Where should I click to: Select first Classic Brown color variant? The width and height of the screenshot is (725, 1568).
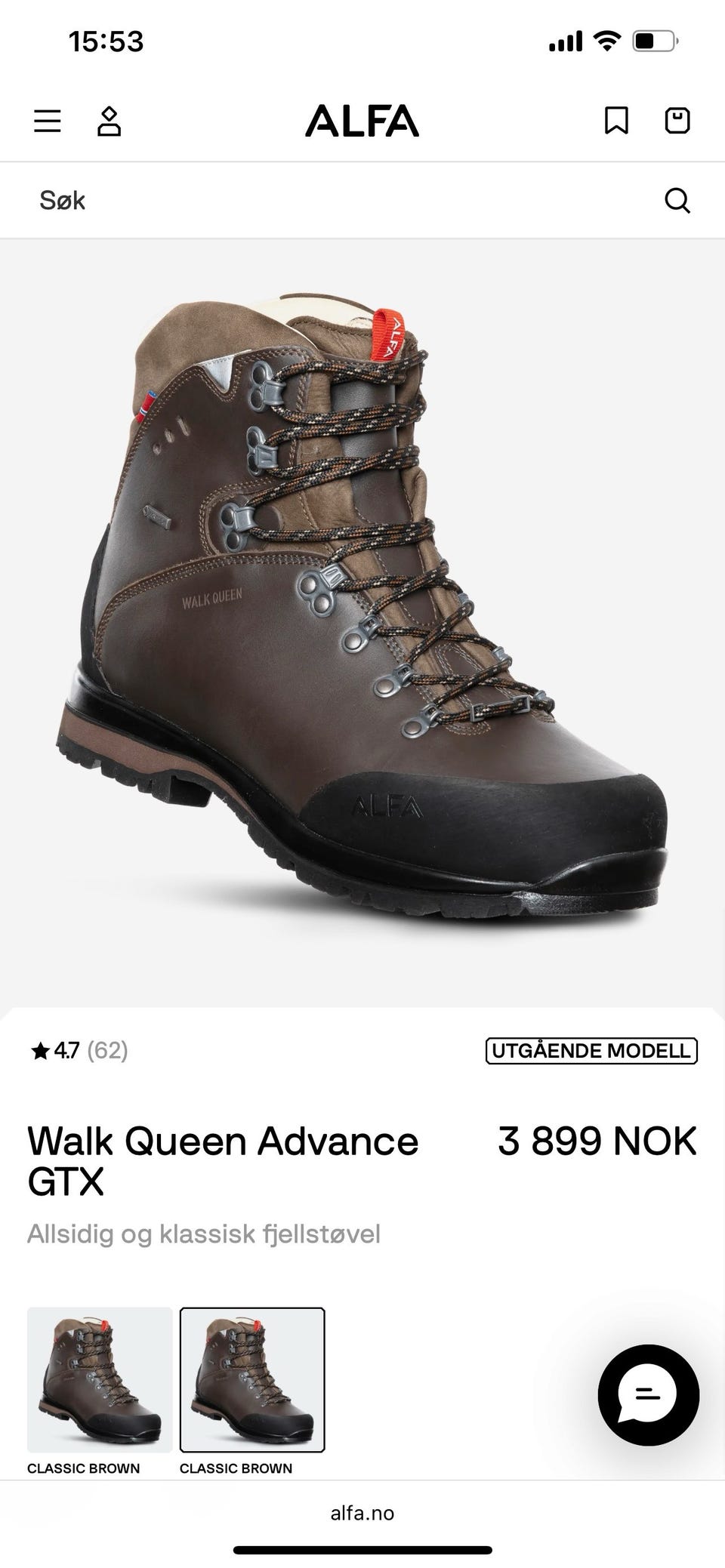100,1380
